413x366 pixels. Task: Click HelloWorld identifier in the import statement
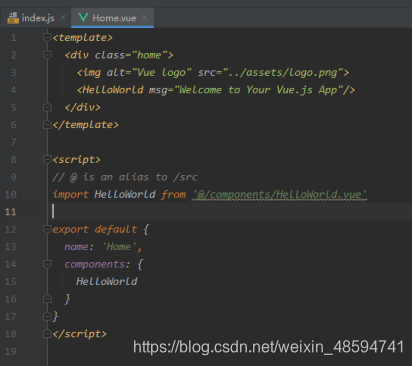[125, 194]
